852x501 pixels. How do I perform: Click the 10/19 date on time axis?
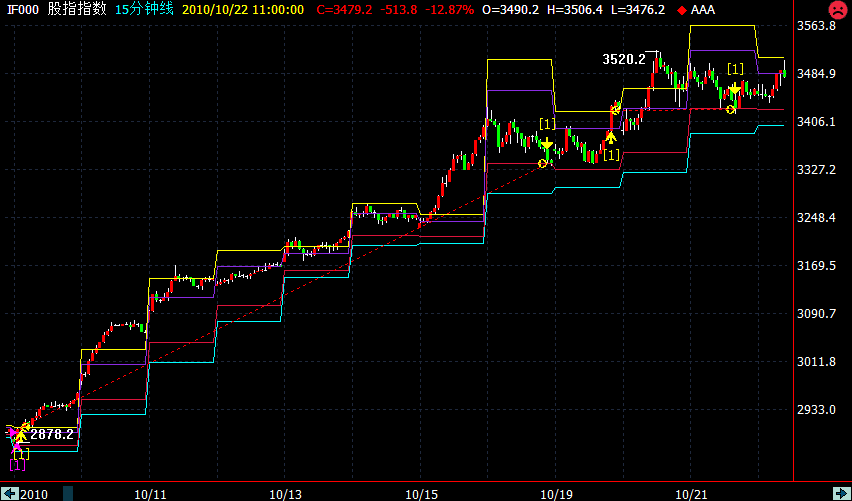click(x=555, y=494)
